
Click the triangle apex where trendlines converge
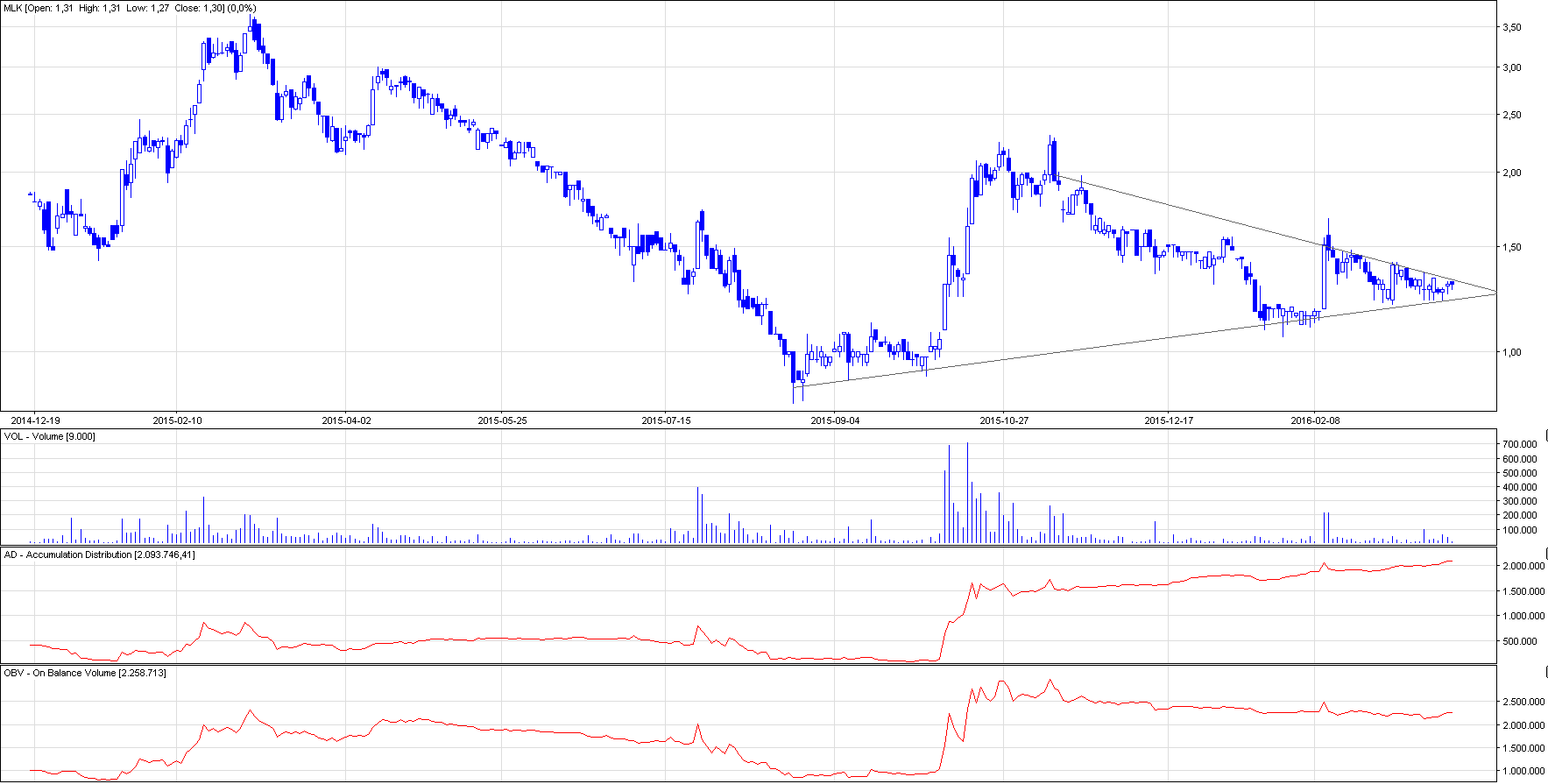click(x=1495, y=292)
